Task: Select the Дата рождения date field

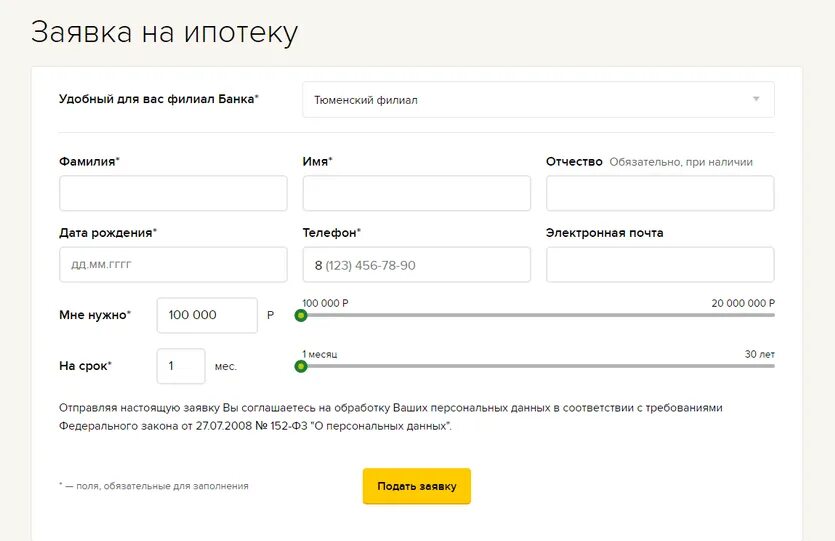Action: click(x=173, y=265)
